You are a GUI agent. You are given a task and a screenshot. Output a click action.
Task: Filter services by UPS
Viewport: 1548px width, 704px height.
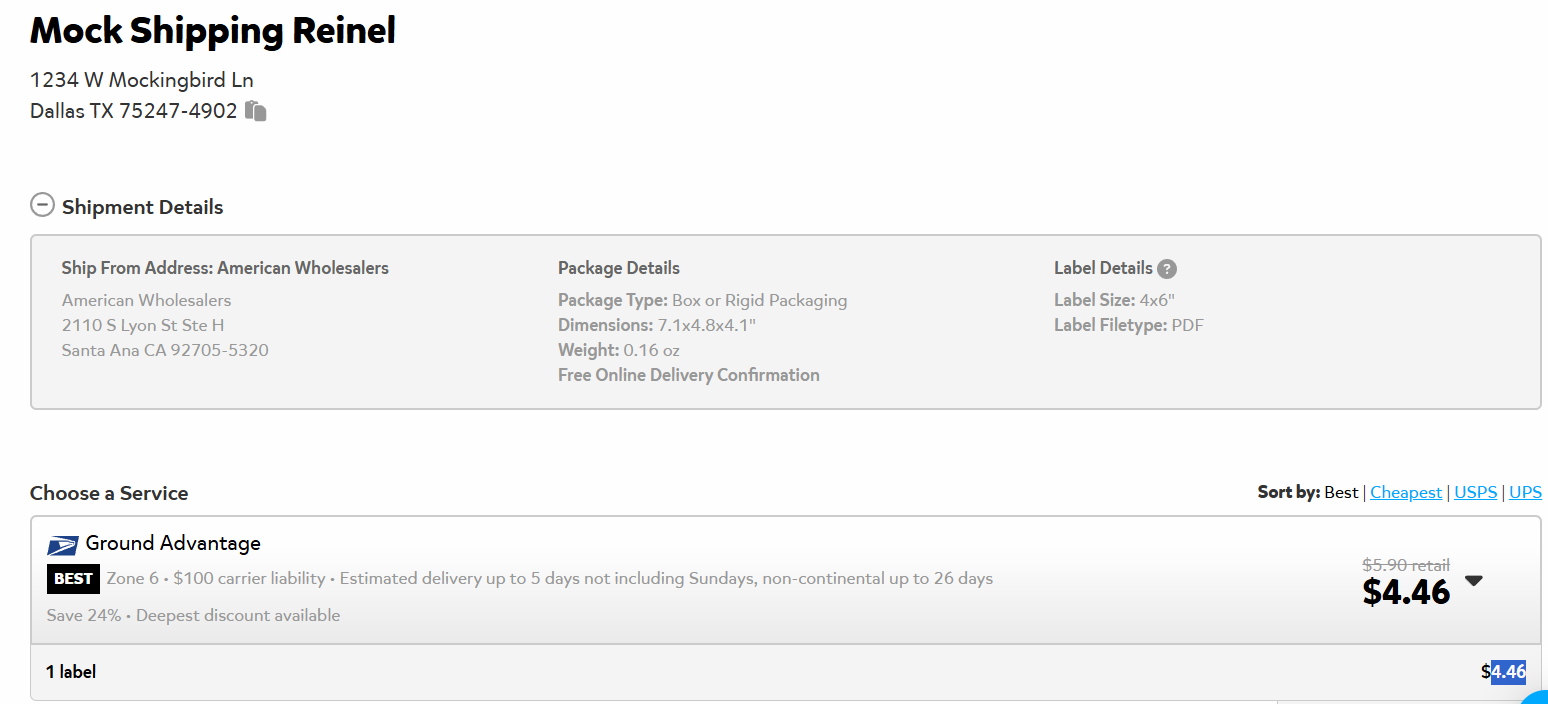(x=1525, y=492)
